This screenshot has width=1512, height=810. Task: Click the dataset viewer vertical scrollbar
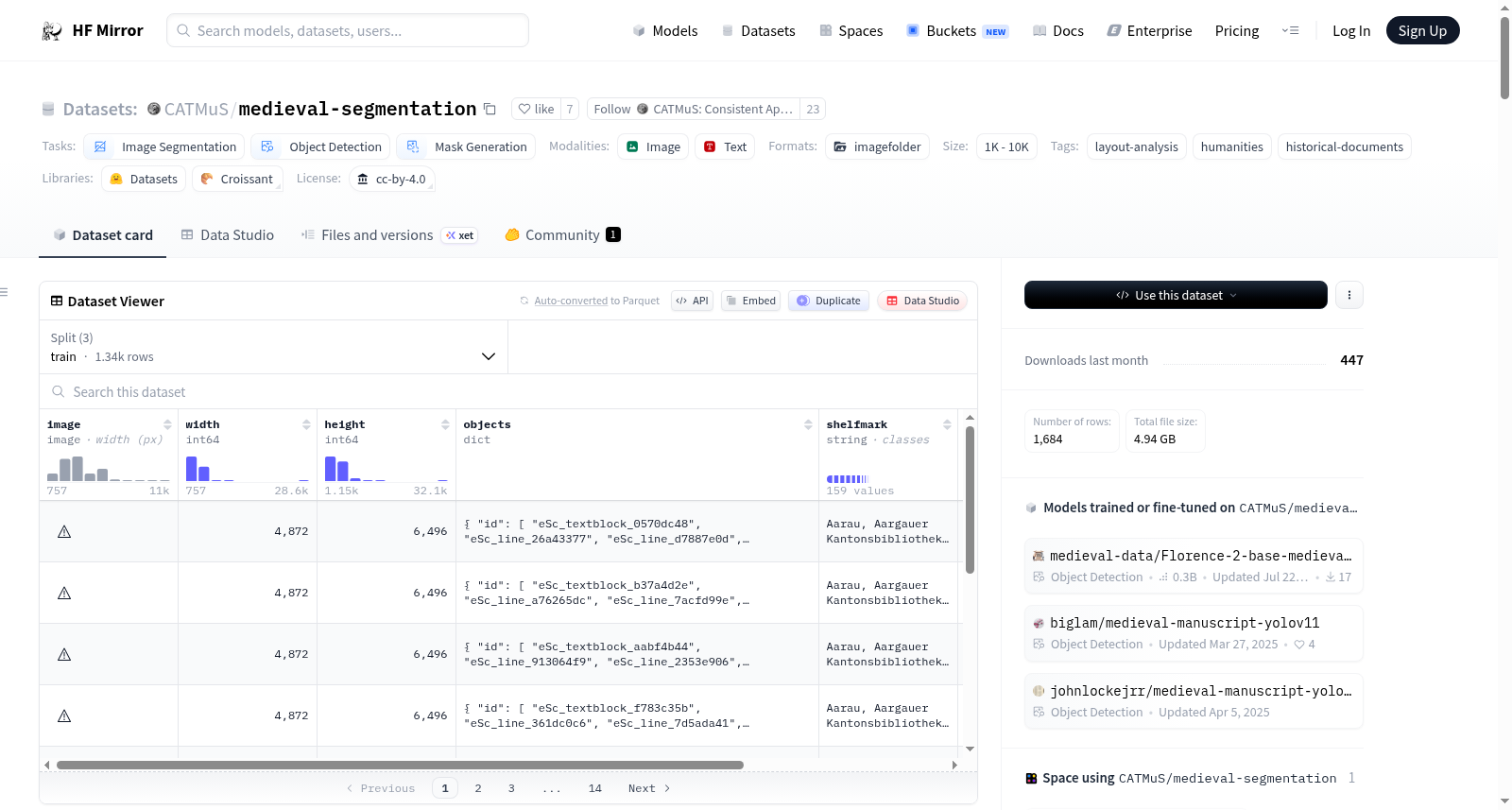970,500
